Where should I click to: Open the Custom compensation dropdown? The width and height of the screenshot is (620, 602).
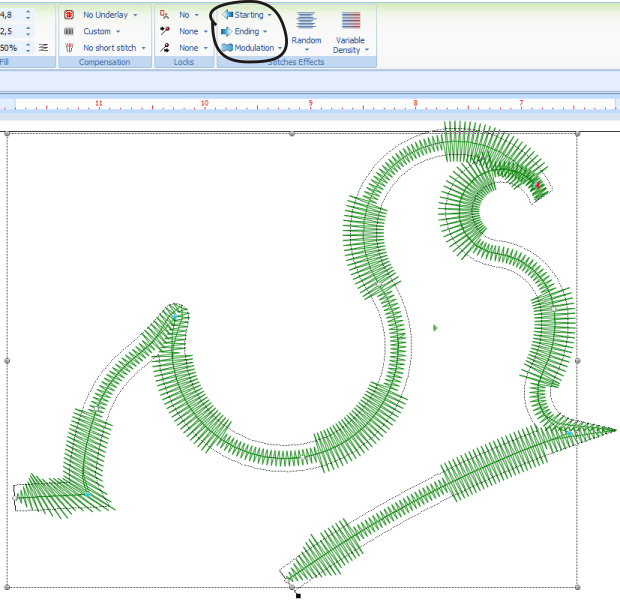click(118, 31)
